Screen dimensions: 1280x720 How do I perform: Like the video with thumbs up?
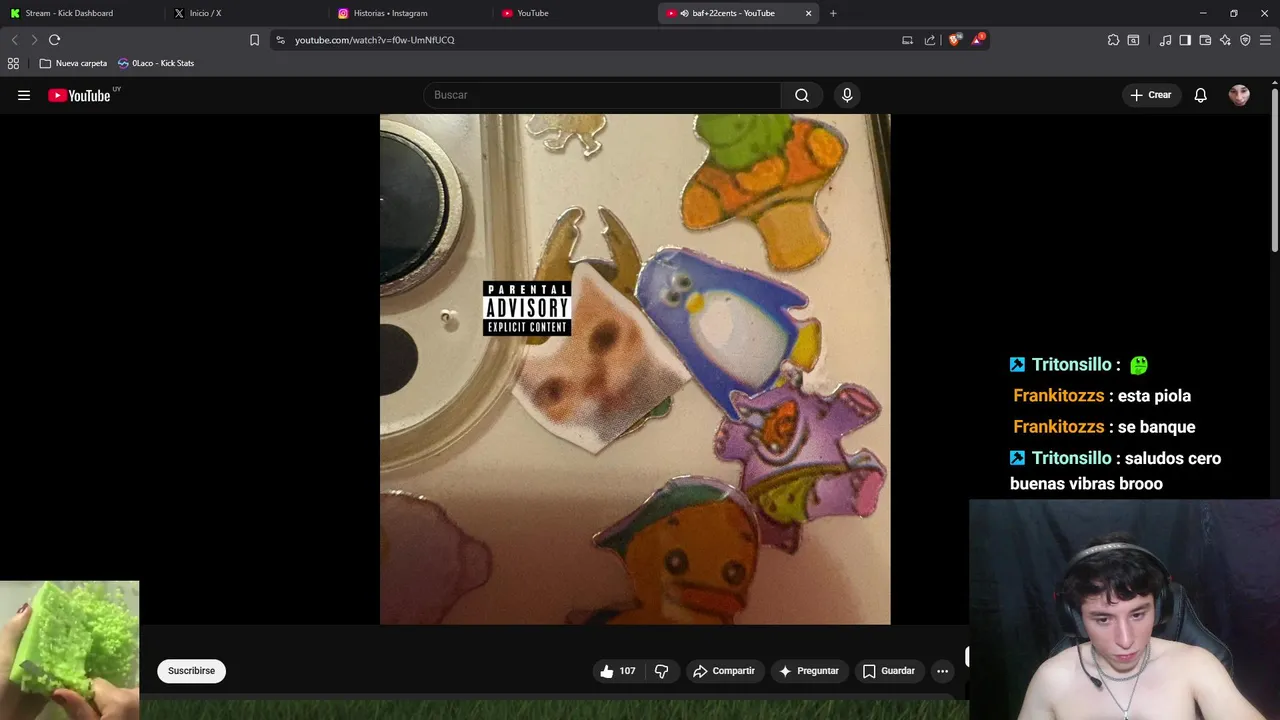(607, 671)
